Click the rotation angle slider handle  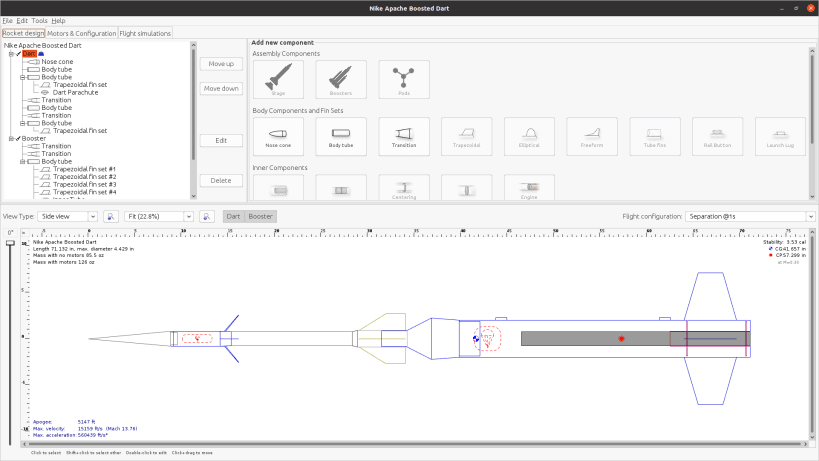[x=10, y=243]
